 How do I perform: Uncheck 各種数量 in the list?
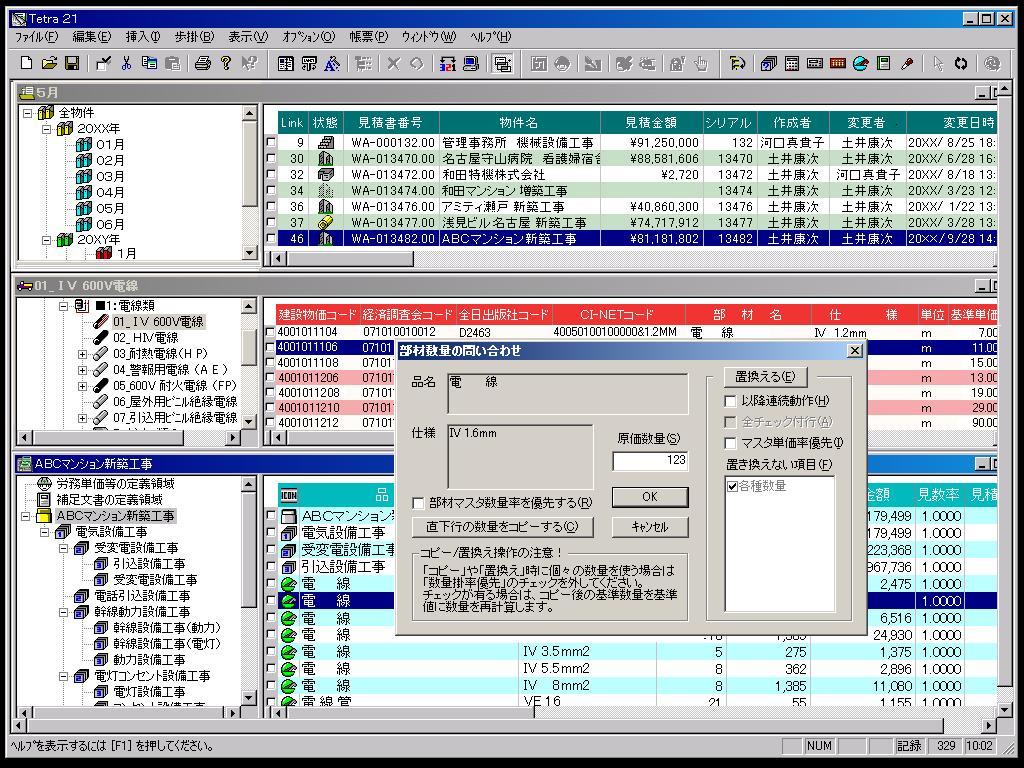(733, 486)
